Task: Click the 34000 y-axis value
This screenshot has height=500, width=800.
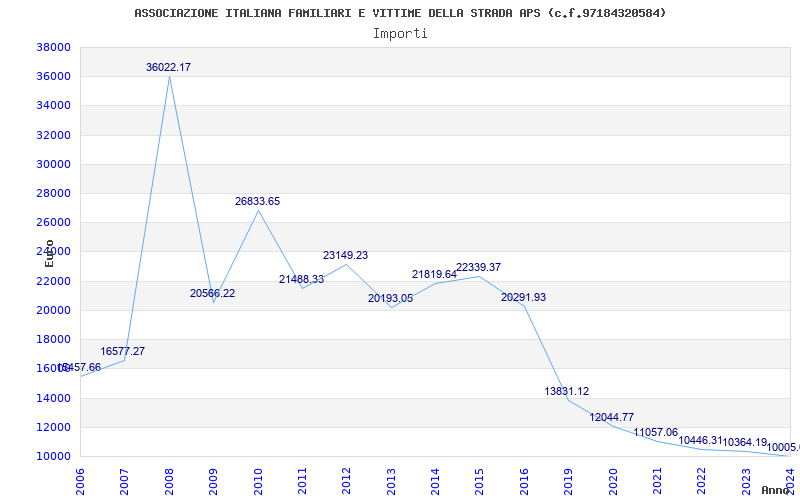Action: point(53,106)
